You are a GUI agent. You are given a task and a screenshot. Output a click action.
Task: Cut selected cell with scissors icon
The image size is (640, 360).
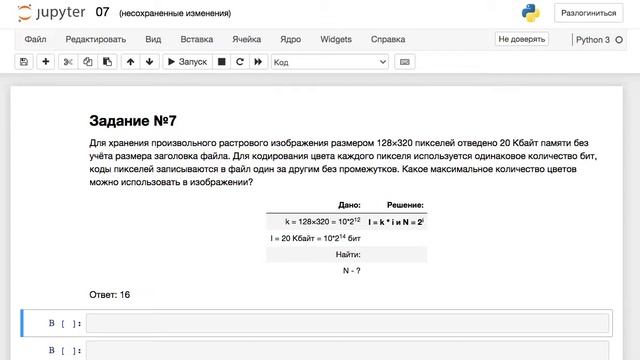point(68,62)
